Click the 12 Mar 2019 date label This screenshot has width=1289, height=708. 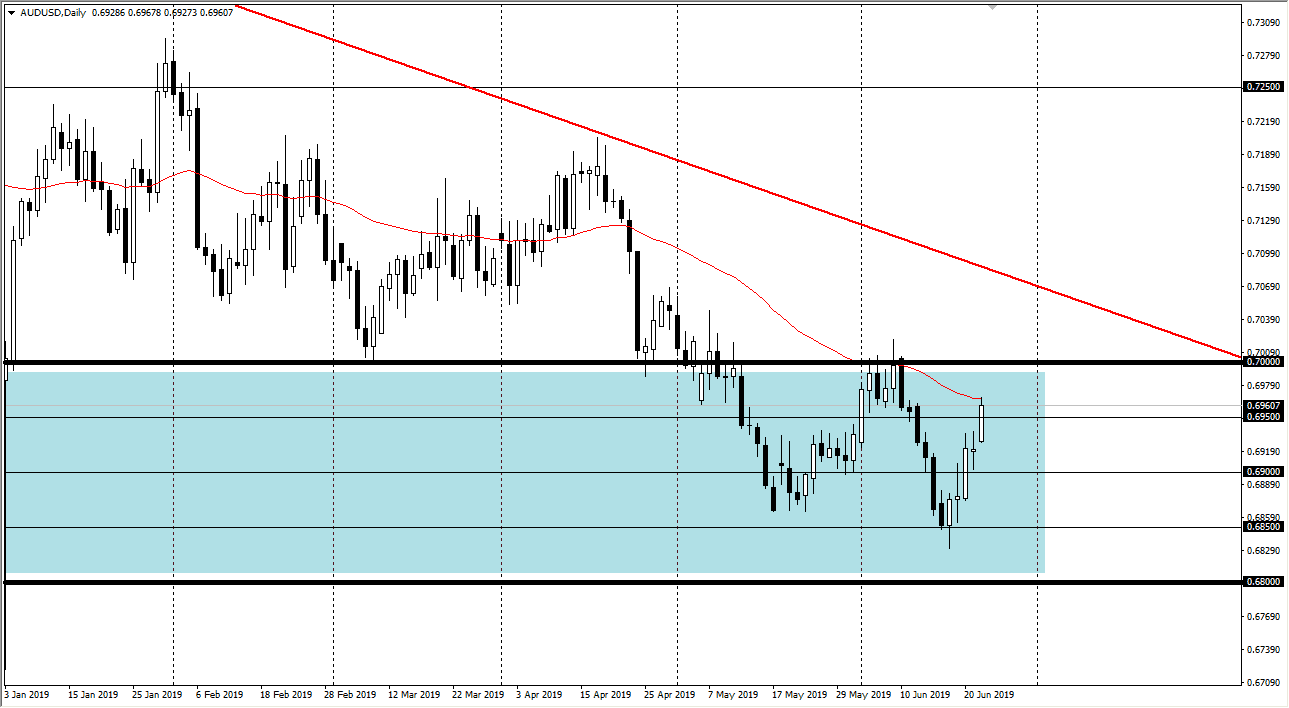tap(413, 694)
